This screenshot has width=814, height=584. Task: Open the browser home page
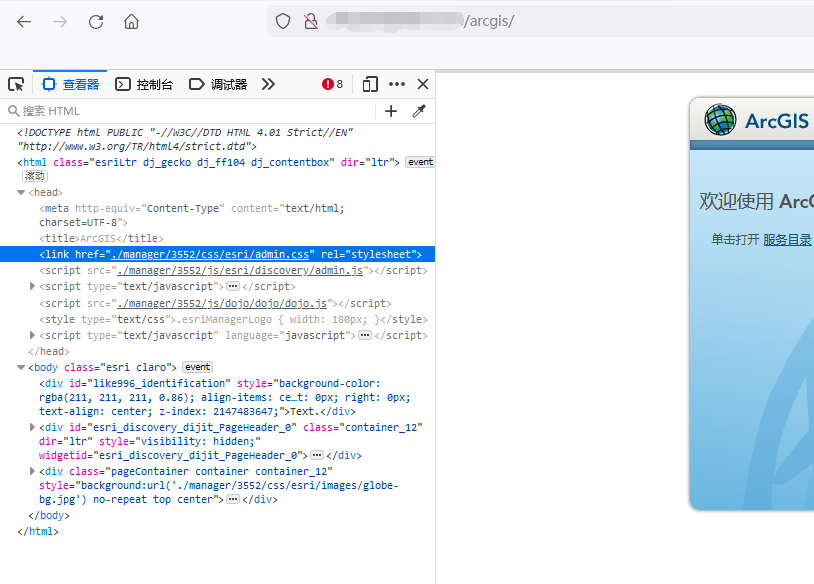(131, 22)
